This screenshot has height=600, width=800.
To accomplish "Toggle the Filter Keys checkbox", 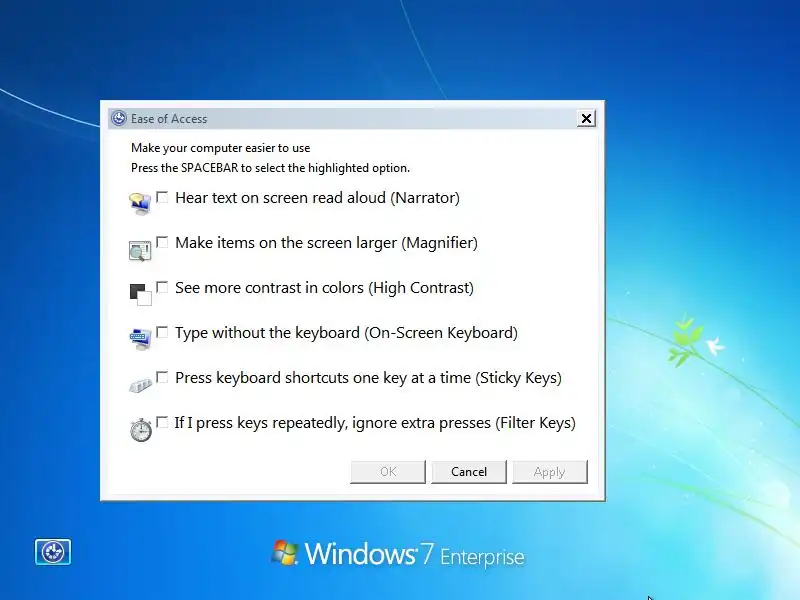I will click(x=162, y=422).
